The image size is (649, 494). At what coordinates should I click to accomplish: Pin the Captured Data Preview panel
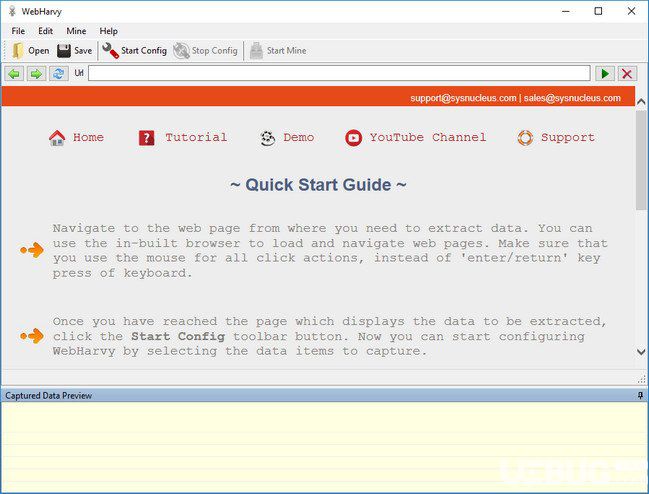tap(640, 396)
